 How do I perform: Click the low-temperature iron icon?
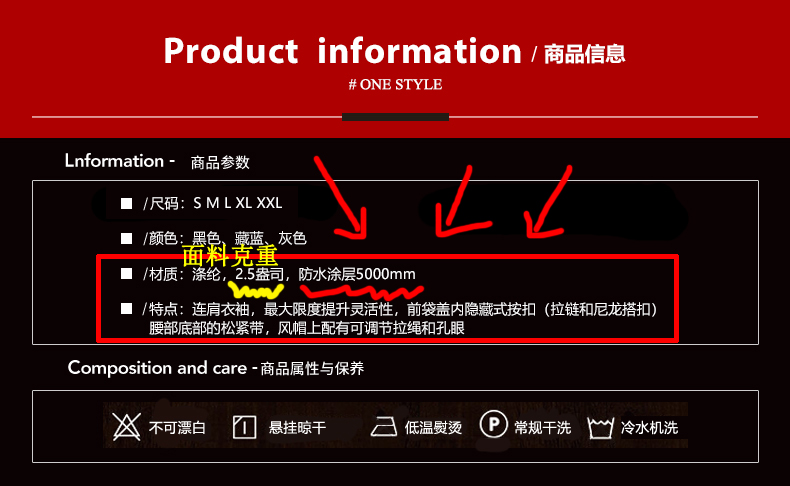[384, 427]
